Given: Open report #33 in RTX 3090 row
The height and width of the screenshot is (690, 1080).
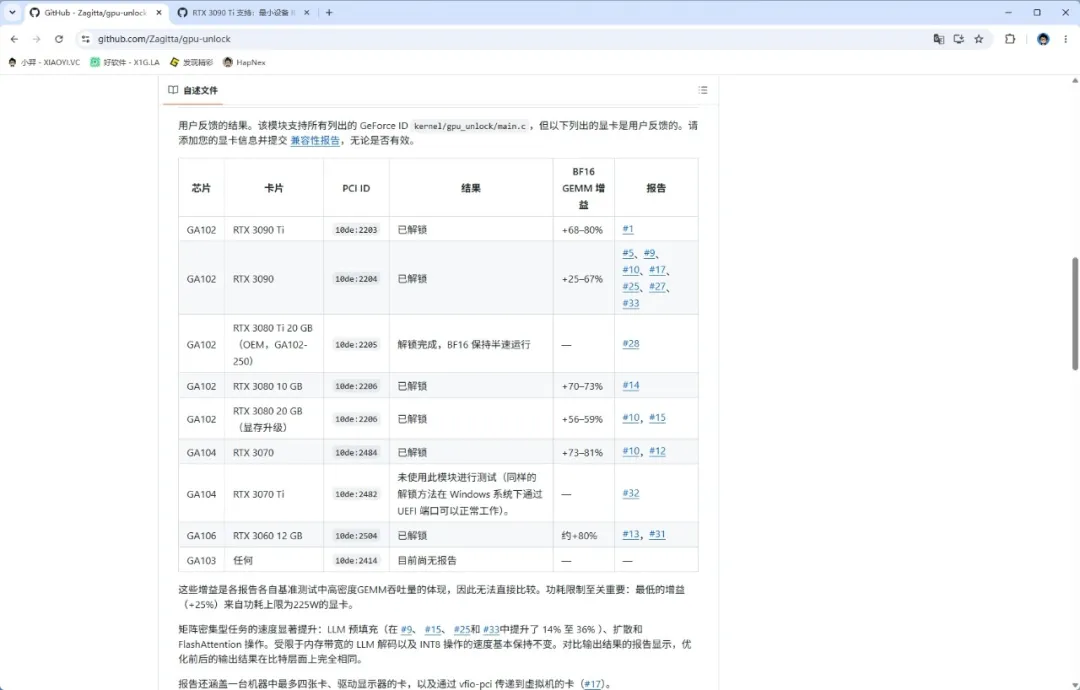Looking at the screenshot, I should [630, 303].
